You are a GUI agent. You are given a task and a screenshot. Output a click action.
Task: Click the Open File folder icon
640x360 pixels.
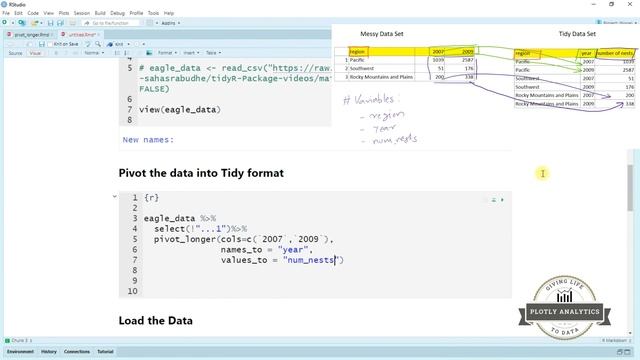(35, 23)
